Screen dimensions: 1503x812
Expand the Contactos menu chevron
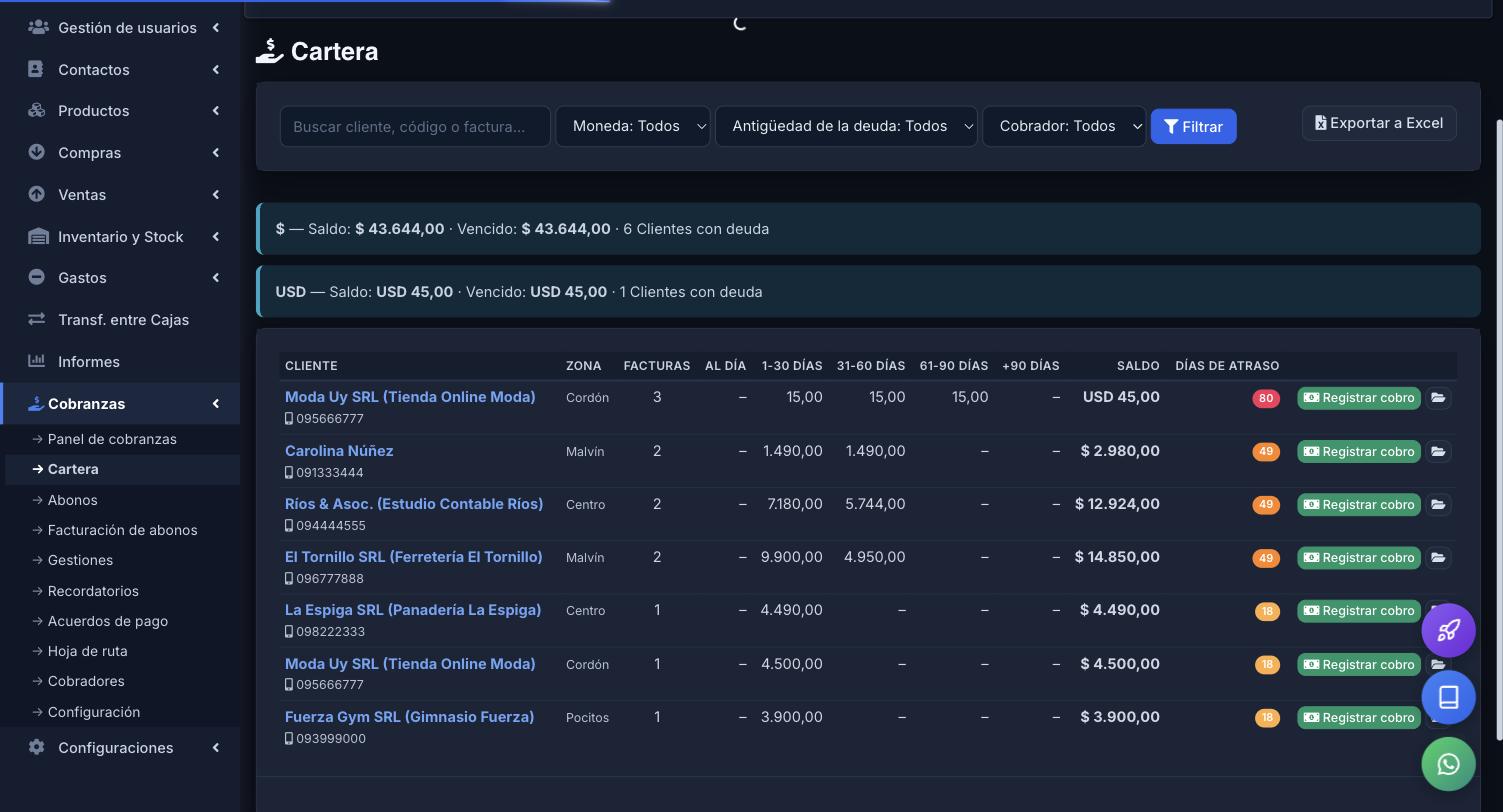click(x=215, y=69)
